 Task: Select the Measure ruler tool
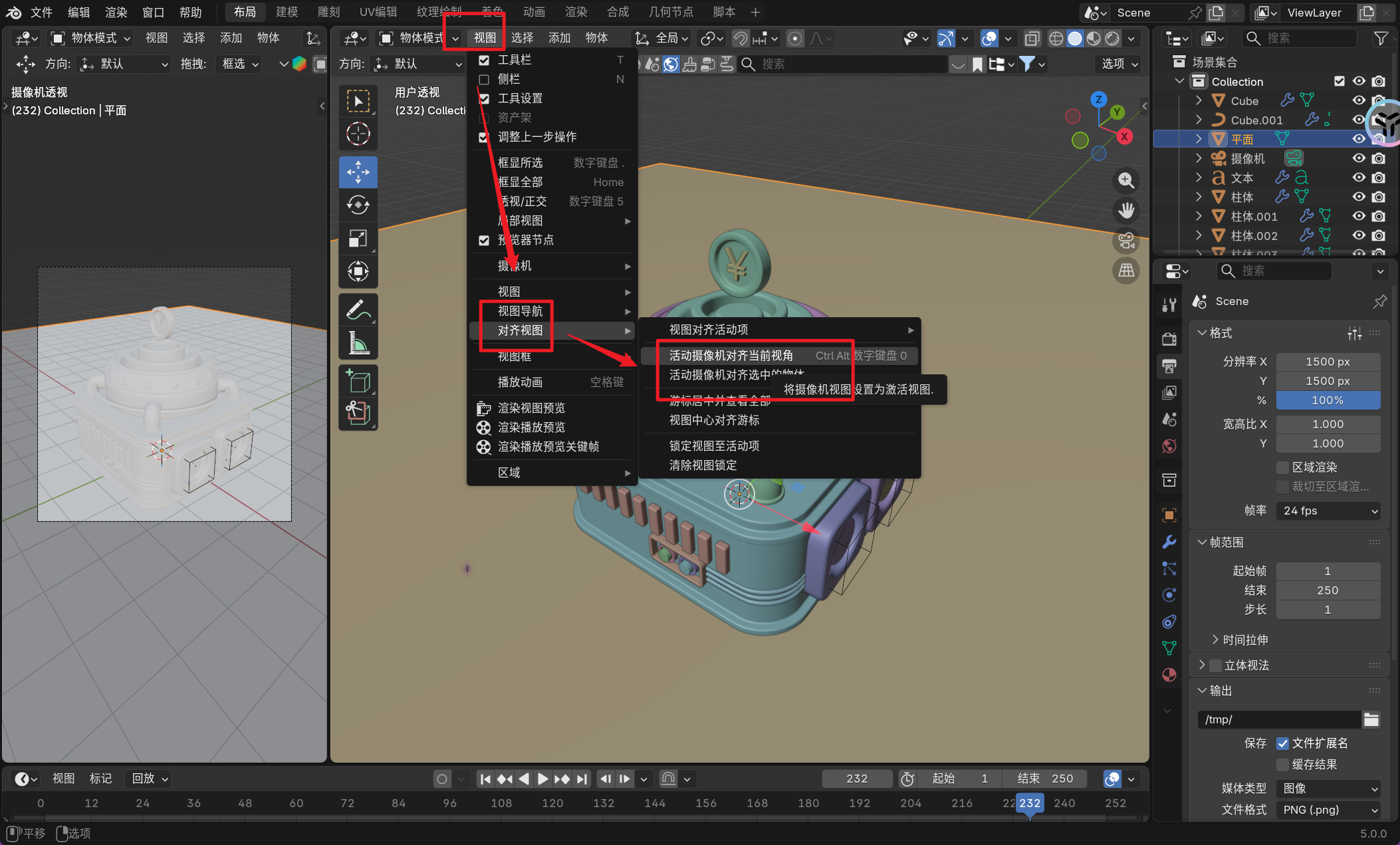coord(358,343)
